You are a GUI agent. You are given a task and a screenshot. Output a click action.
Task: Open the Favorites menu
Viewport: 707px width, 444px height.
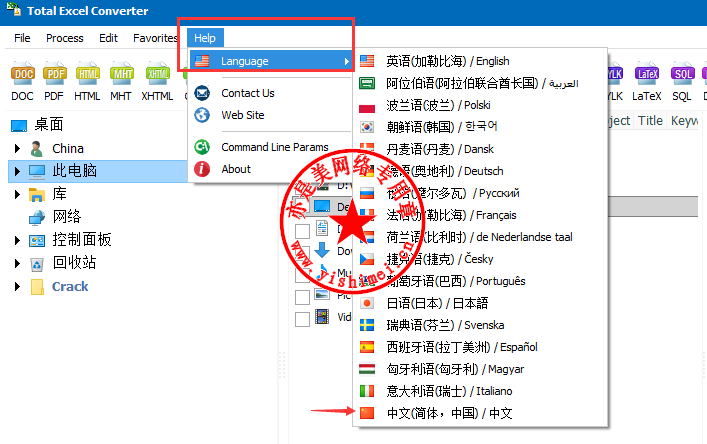(x=155, y=38)
